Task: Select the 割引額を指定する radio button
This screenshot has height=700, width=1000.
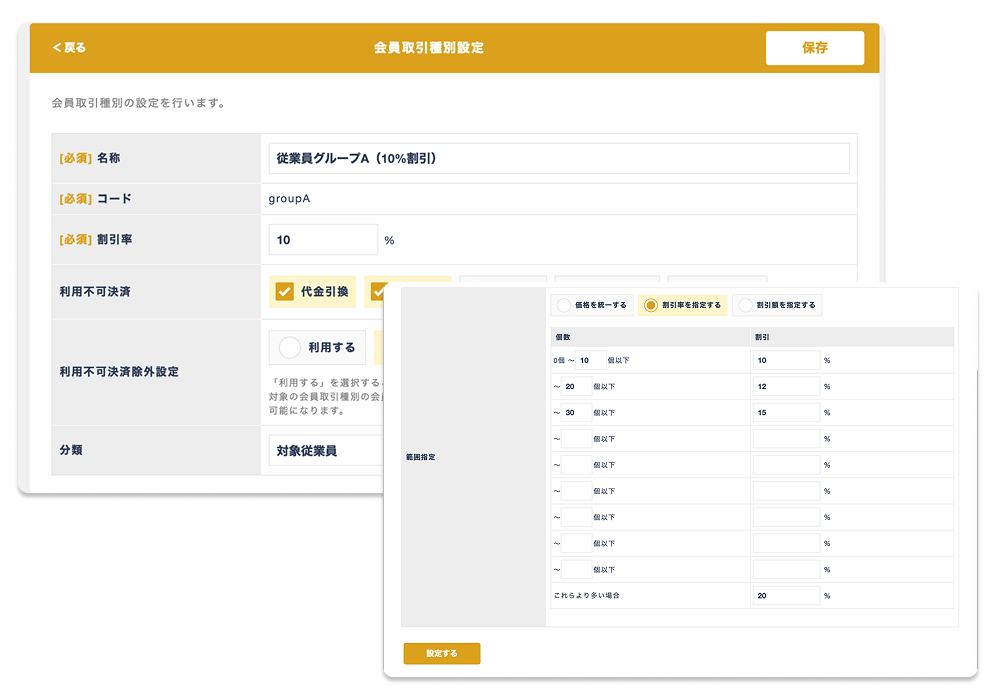Action: (745, 305)
